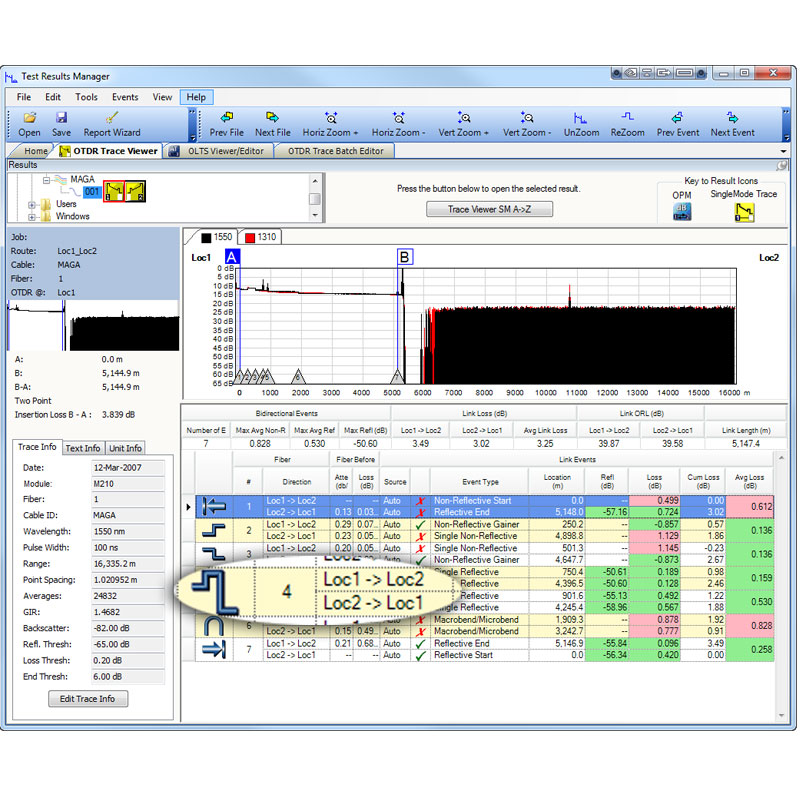
Task: Click the Open file toolbar icon
Action: [x=29, y=118]
